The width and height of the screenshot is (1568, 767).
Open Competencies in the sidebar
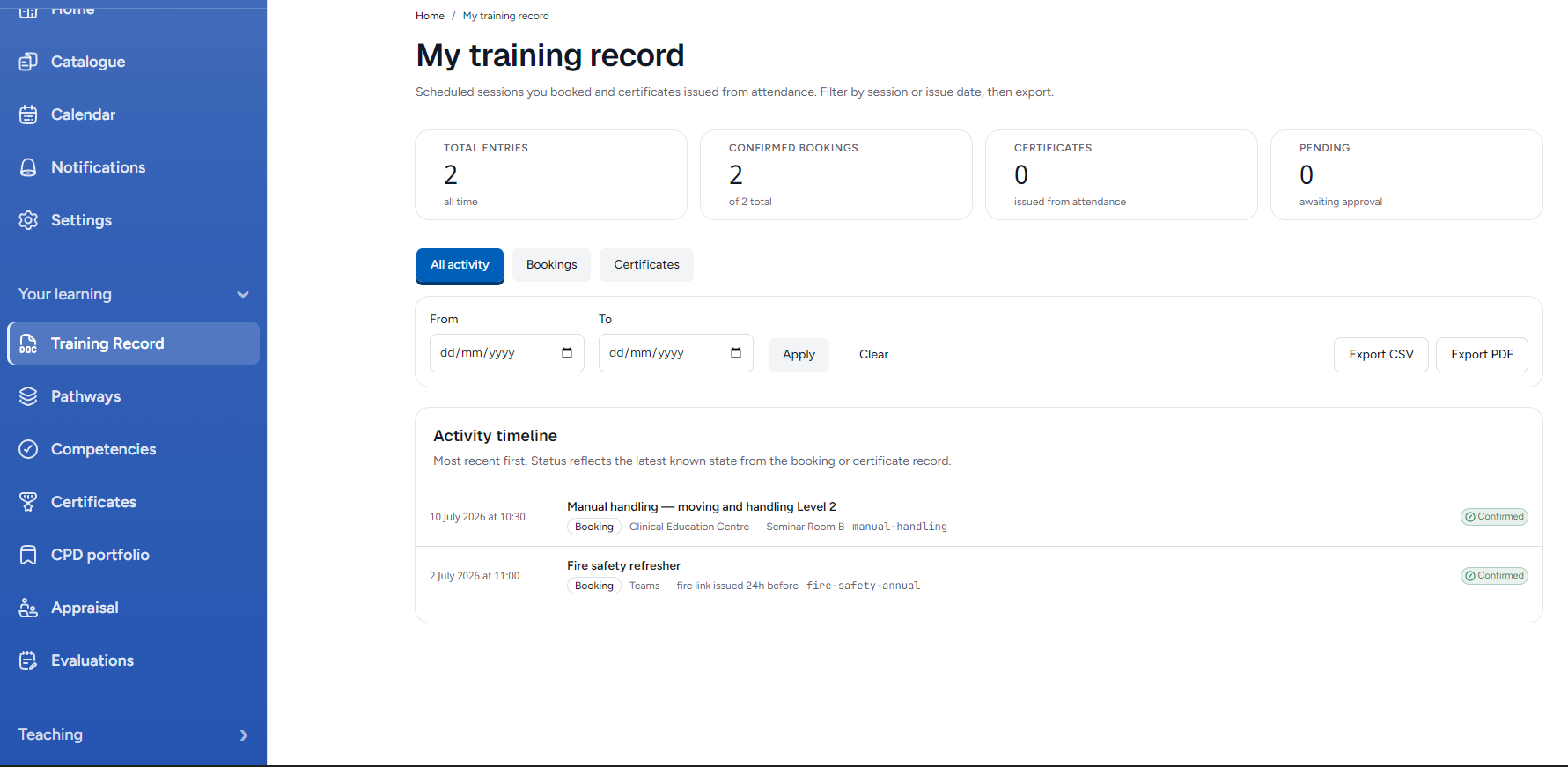134,449
